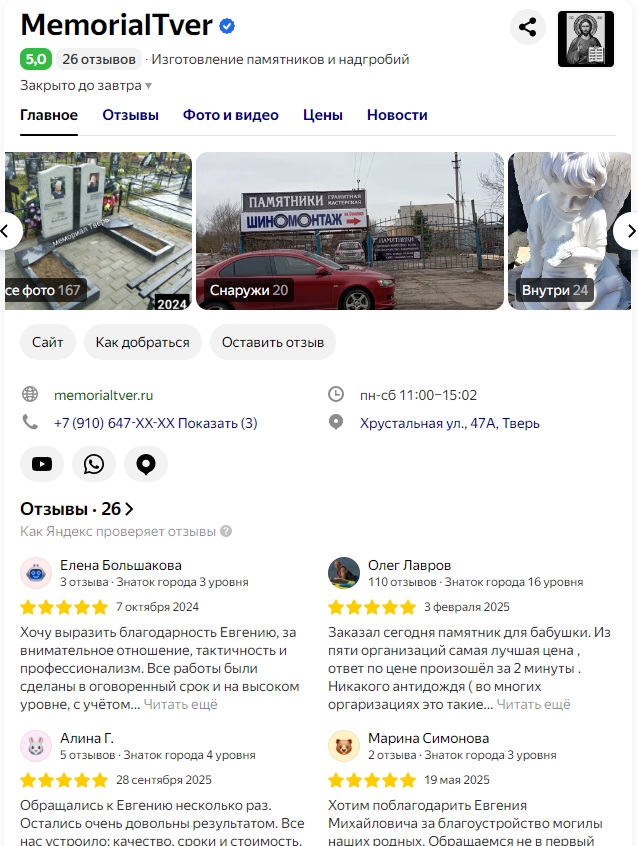Click the question mark near review verification
638x846 pixels.
click(x=226, y=531)
